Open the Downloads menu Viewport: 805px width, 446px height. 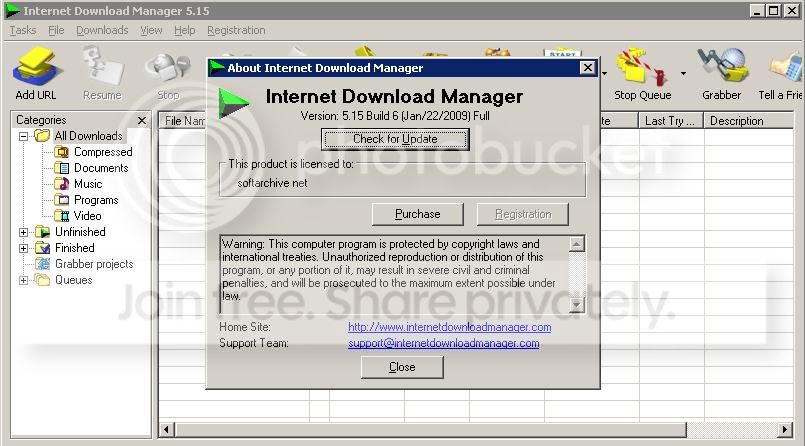(x=102, y=30)
